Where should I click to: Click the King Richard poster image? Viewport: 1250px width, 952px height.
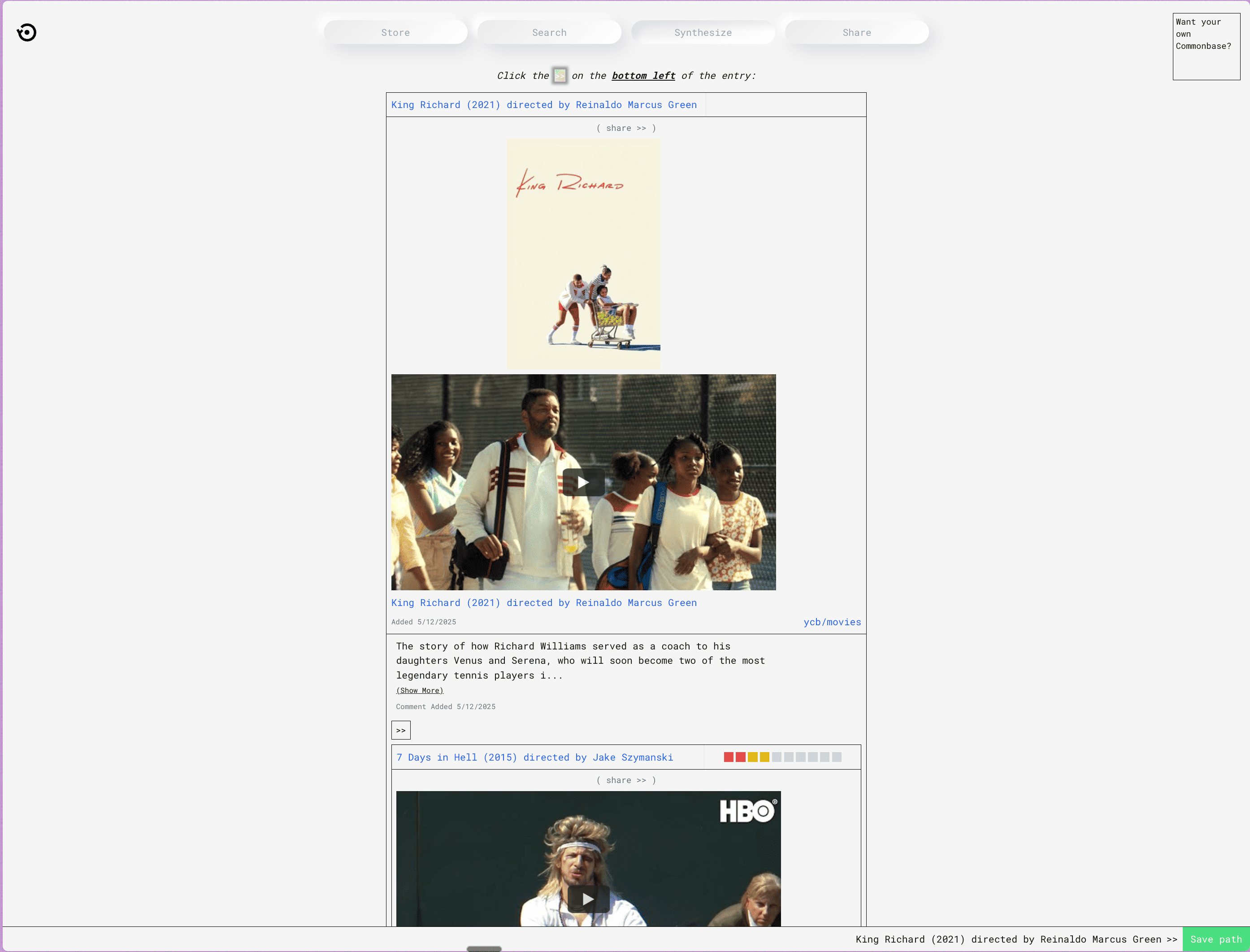(583, 254)
